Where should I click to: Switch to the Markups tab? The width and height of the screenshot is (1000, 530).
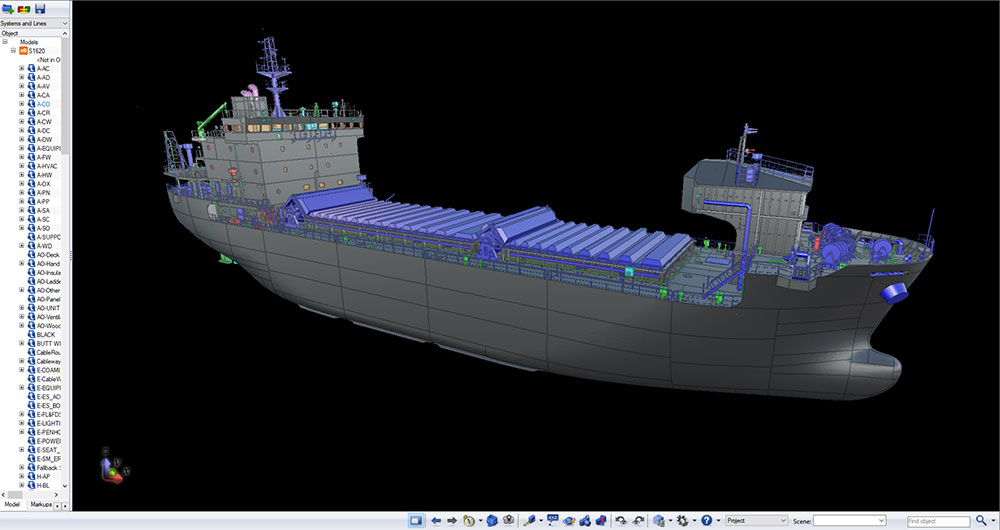[x=41, y=506]
